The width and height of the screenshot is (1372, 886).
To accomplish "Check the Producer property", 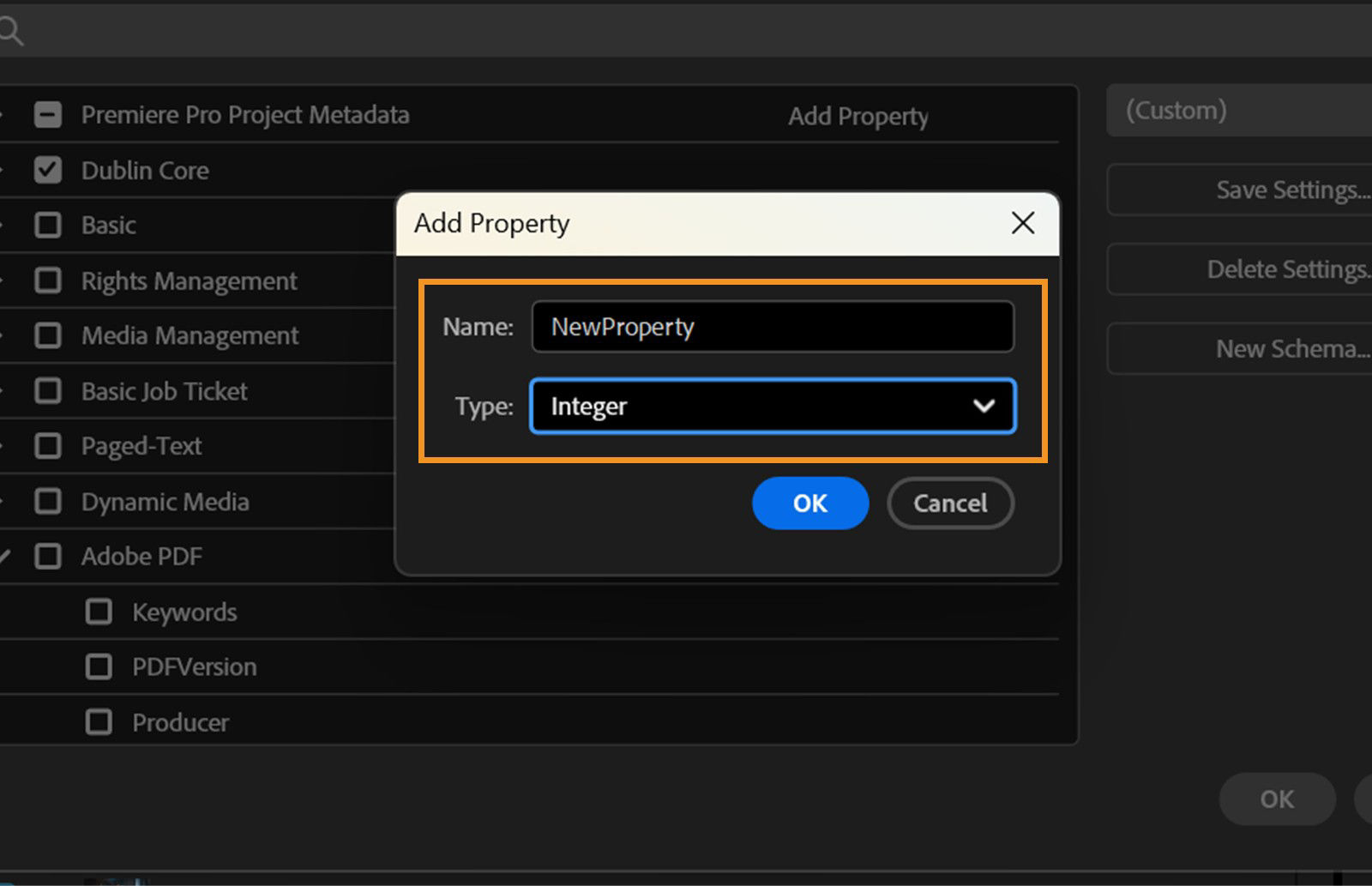I will [99, 721].
